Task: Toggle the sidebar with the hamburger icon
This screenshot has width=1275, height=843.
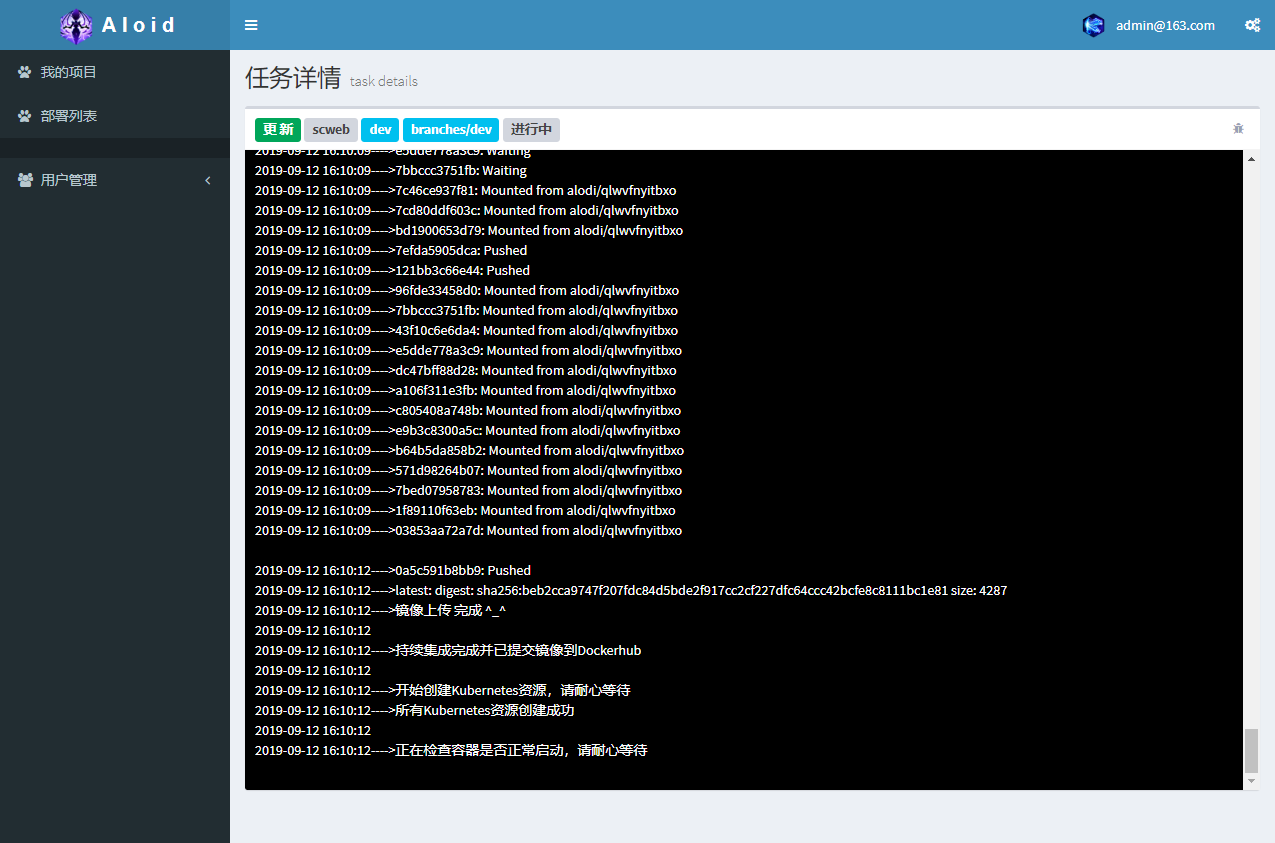Action: click(x=251, y=25)
